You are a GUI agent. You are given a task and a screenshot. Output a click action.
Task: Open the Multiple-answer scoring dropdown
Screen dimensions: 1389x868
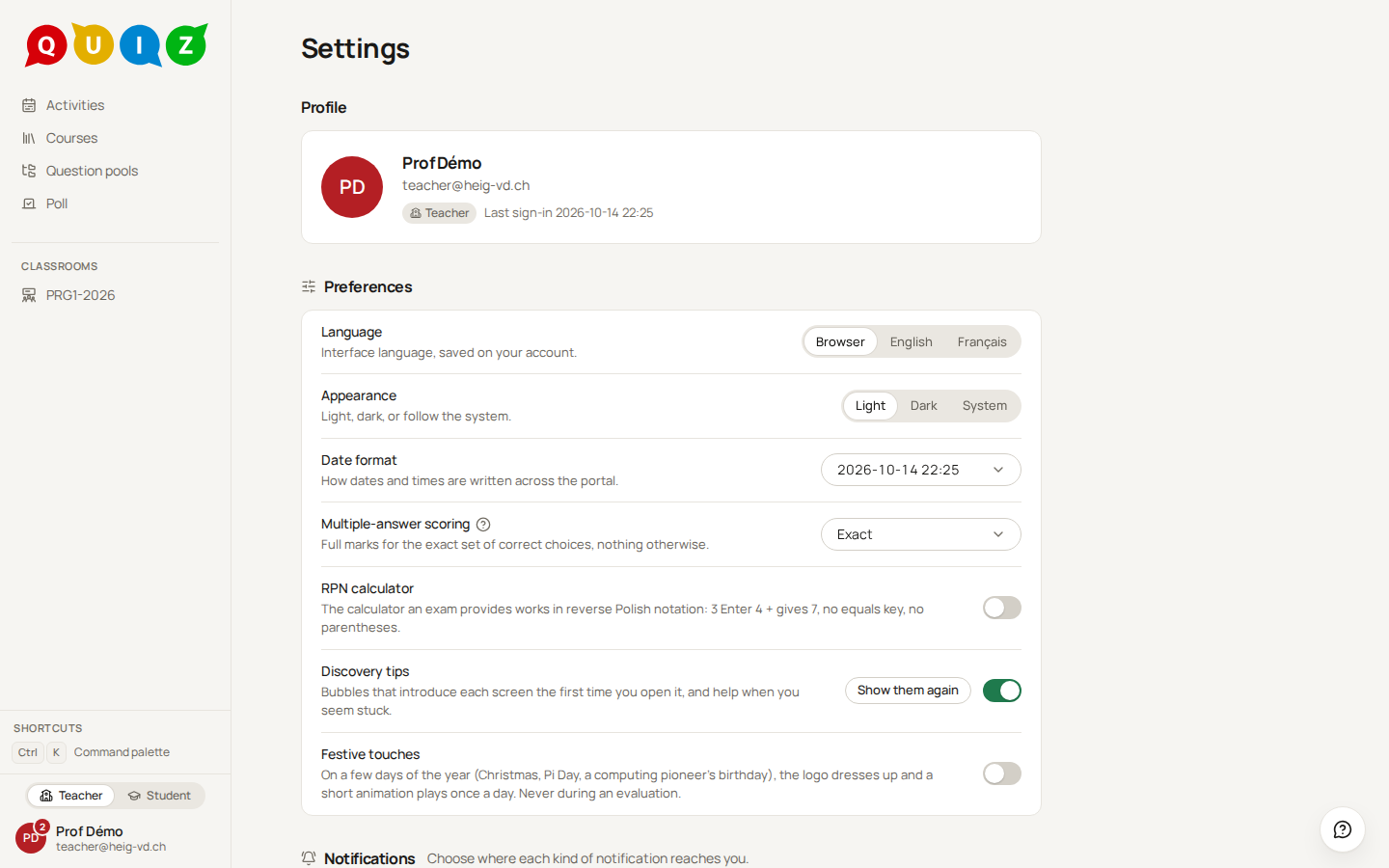coord(921,534)
